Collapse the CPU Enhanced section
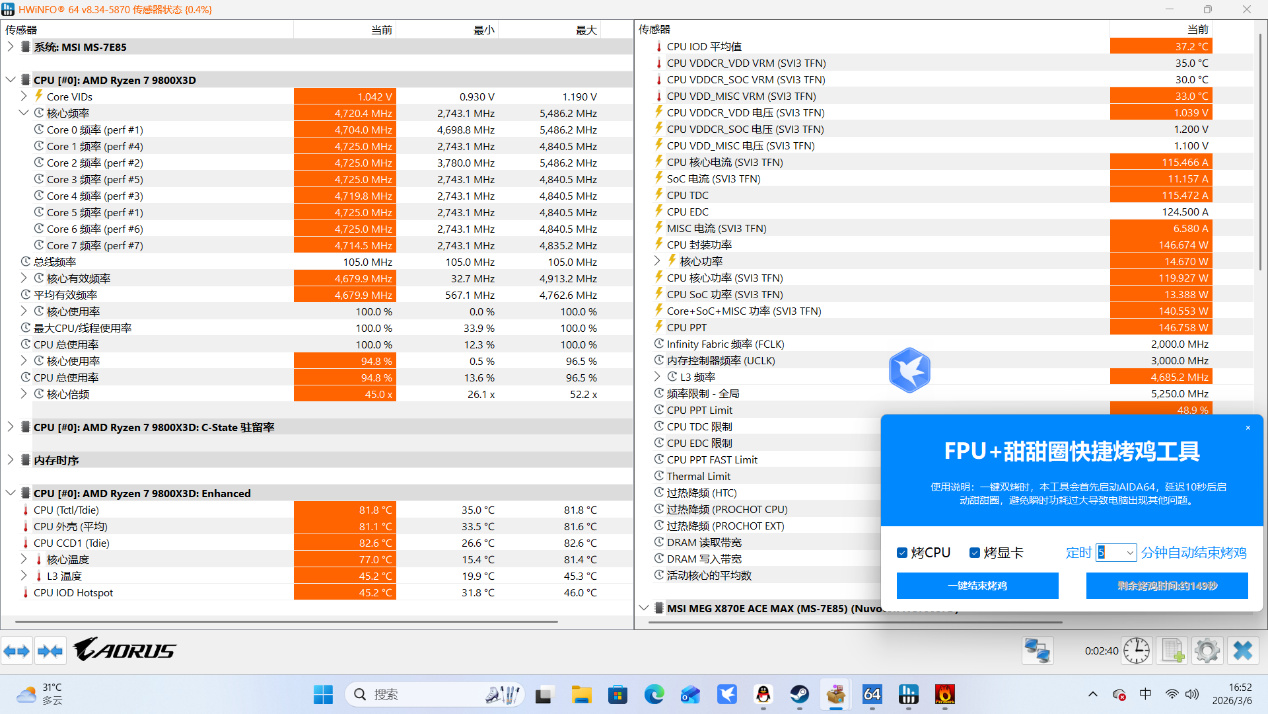Screen dimensions: 1268x714 point(10,493)
